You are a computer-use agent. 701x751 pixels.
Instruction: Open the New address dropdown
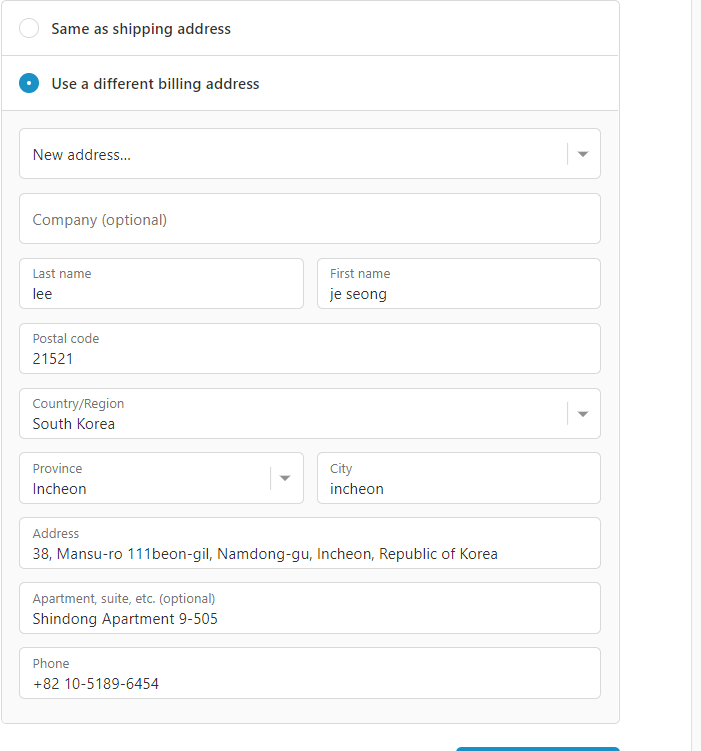pos(310,154)
